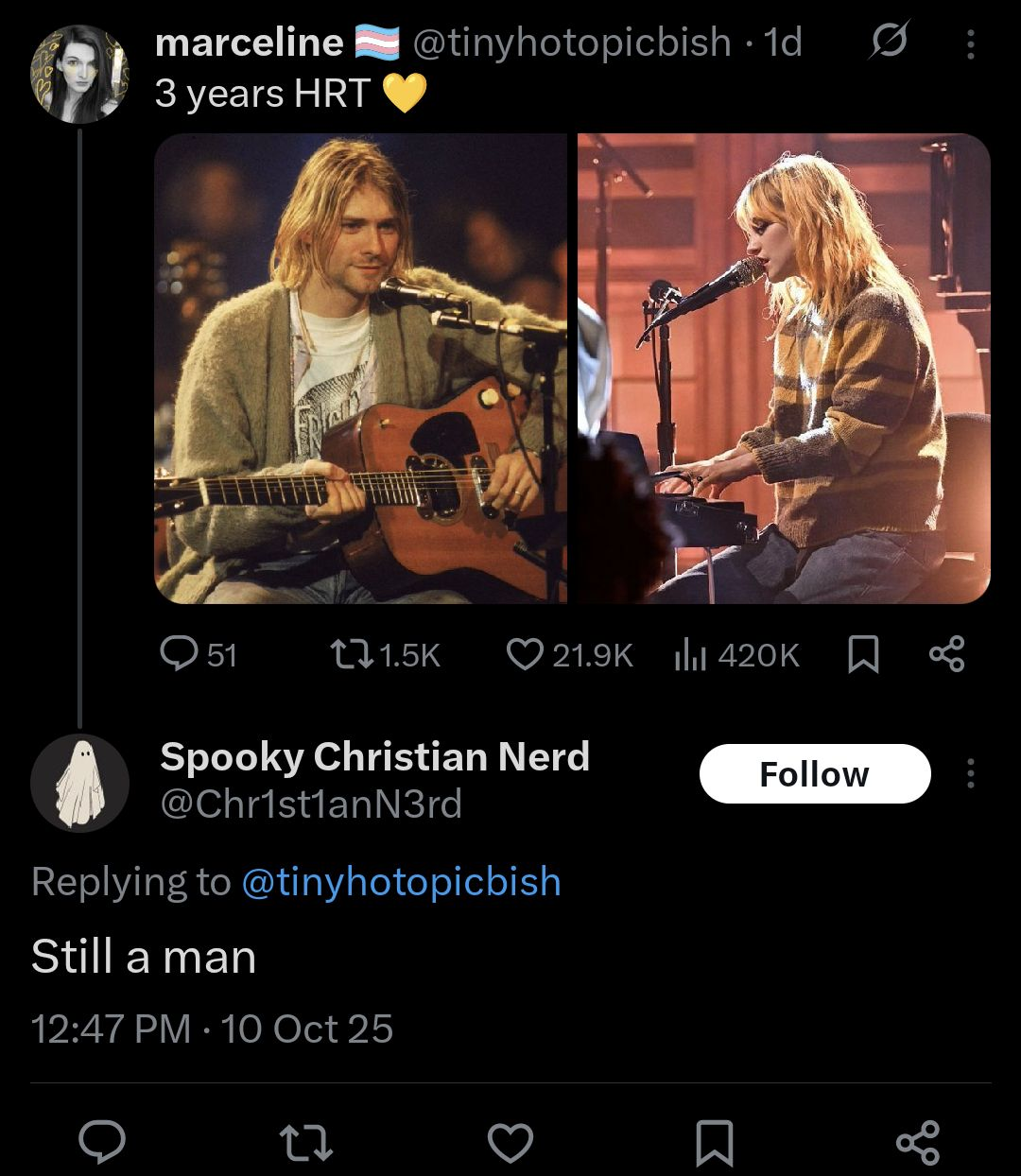Open more options beside the Follow button

pyautogui.click(x=970, y=774)
